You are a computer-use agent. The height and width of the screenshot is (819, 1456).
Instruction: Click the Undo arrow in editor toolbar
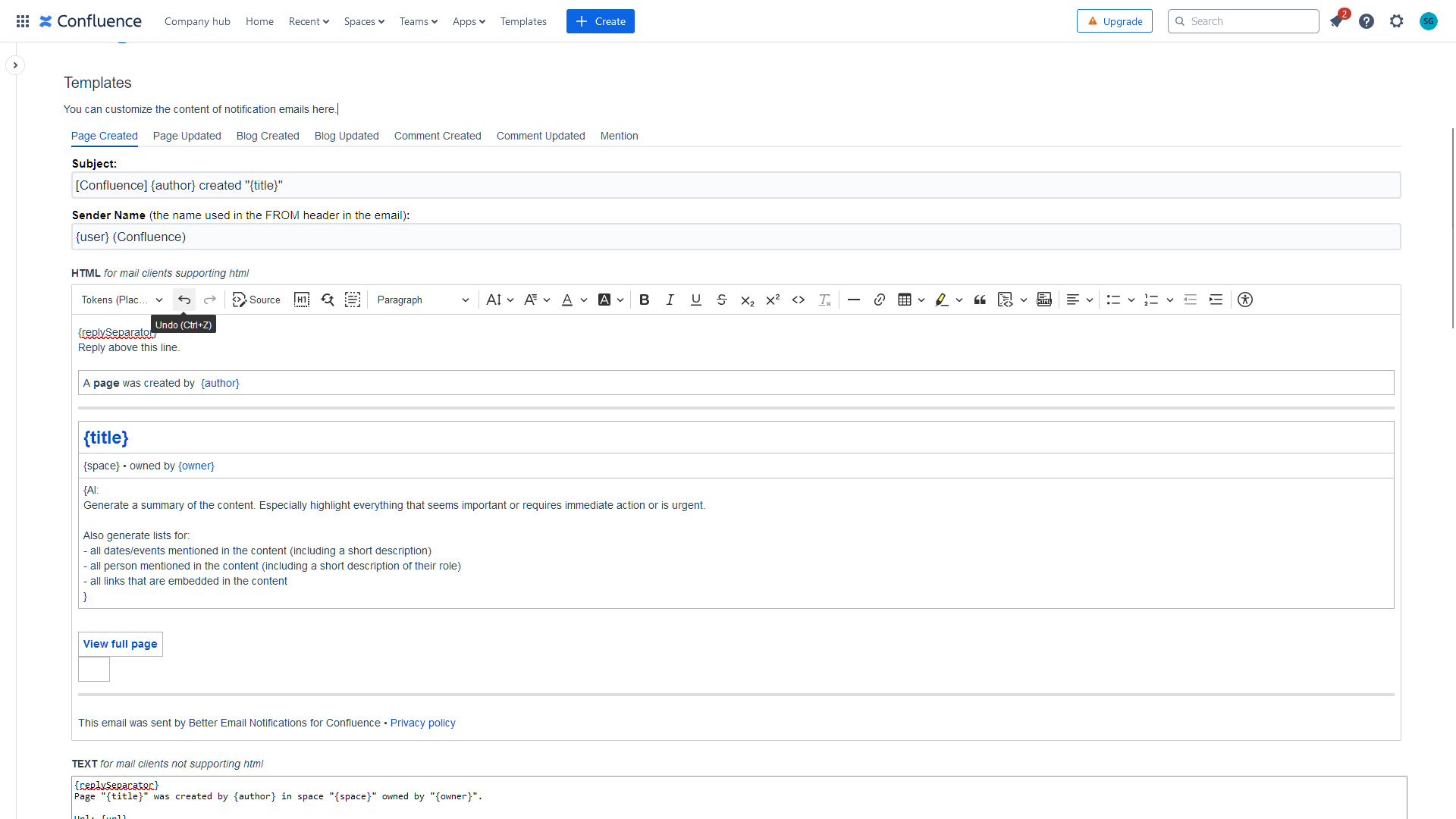[x=184, y=300]
